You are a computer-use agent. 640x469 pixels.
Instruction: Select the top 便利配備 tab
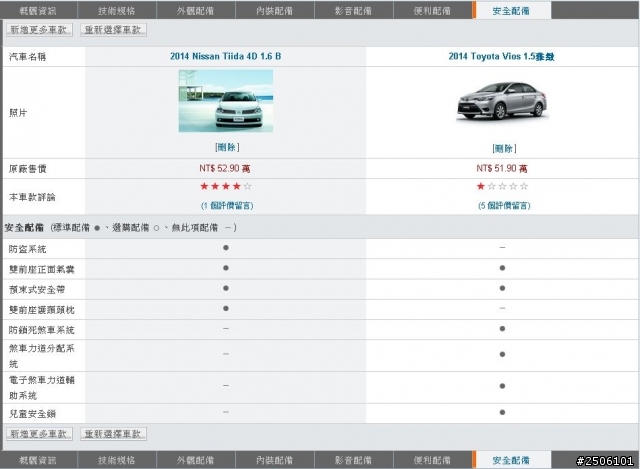pyautogui.click(x=432, y=10)
